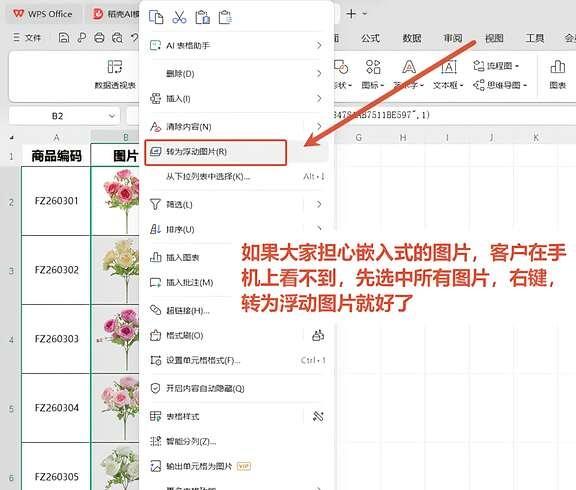Click the Cut scissors icon
The width and height of the screenshot is (576, 490).
[x=179, y=17]
